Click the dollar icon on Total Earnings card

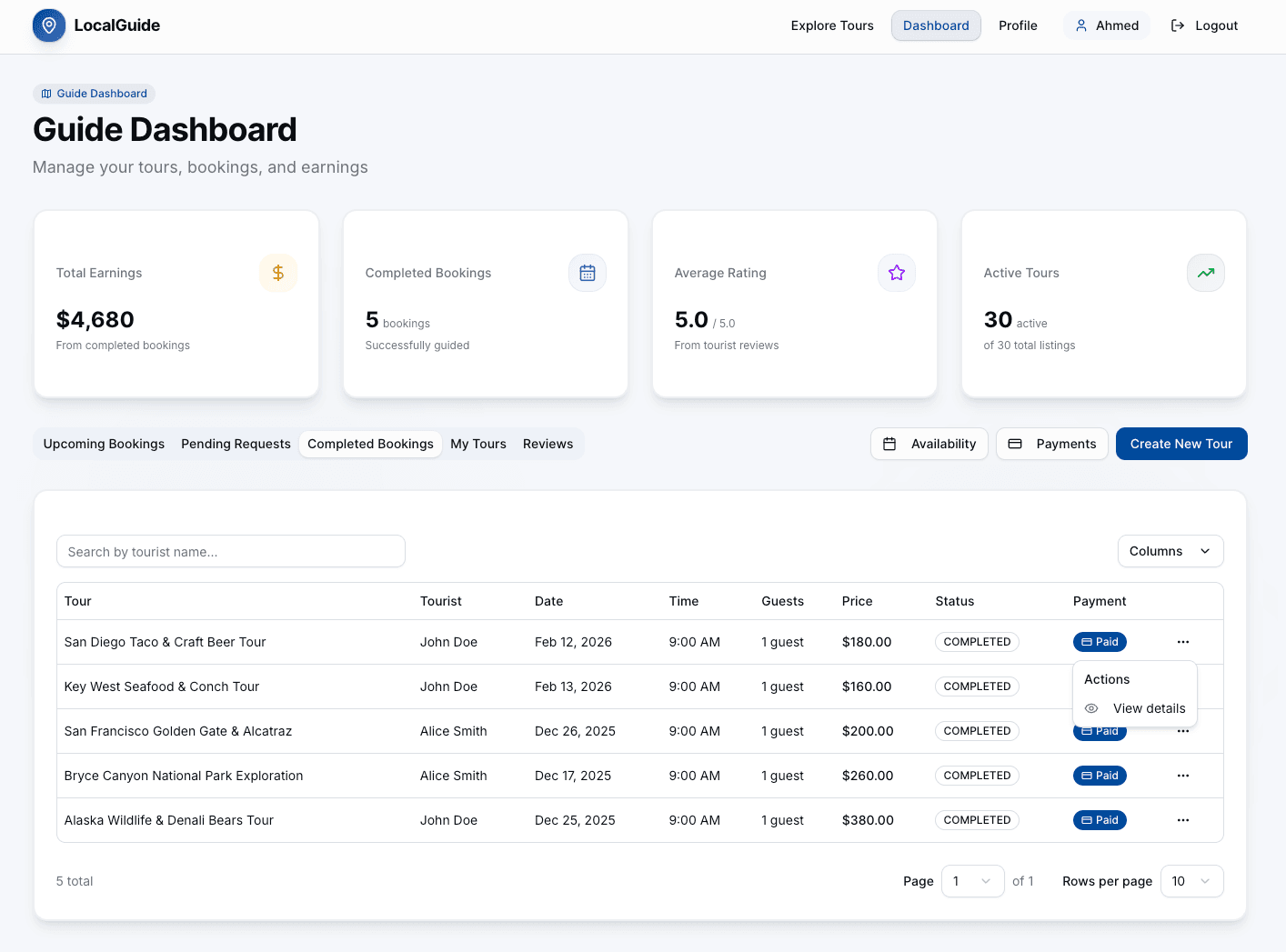click(x=278, y=273)
